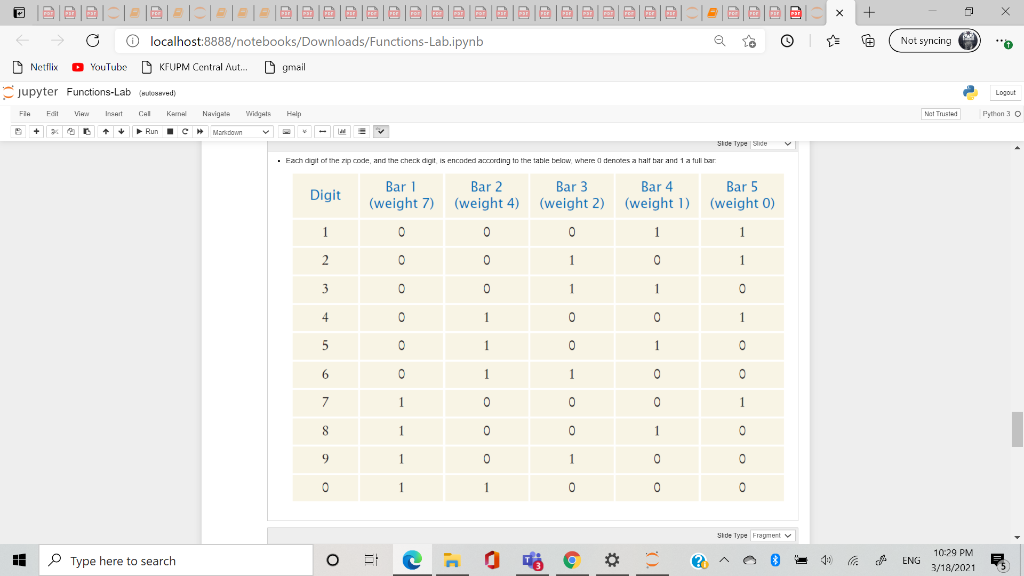Click the Digit column header

click(325, 195)
